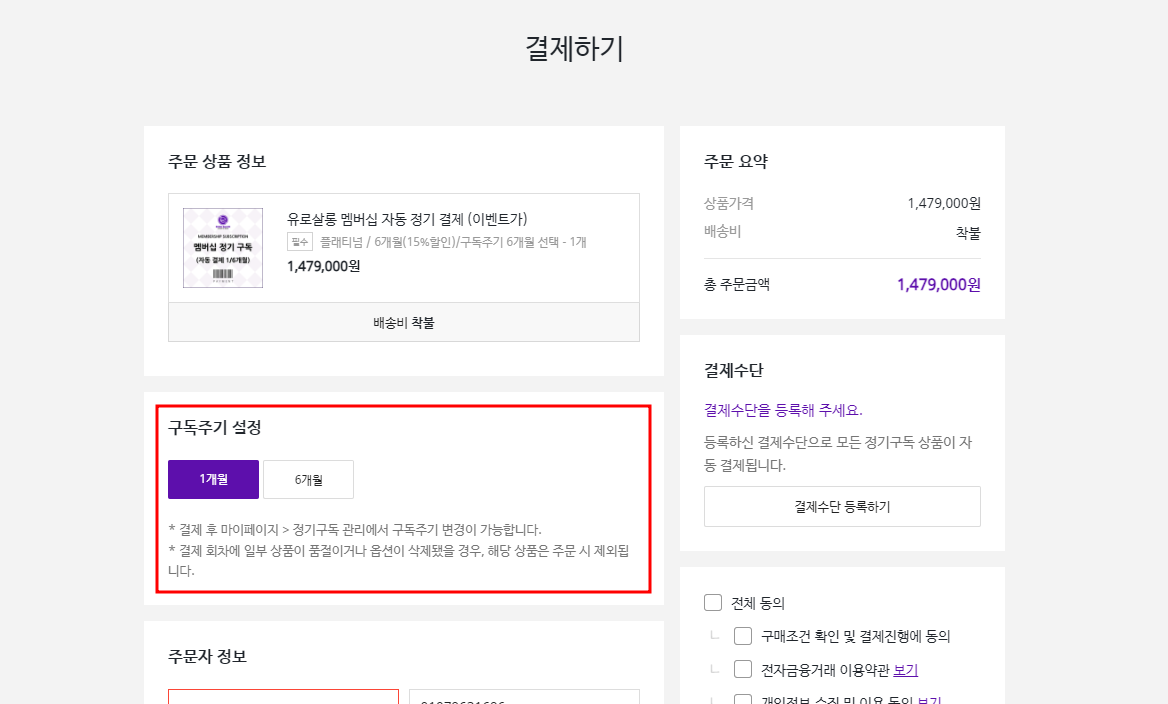
Task: Click the 주문 요약 section heading
Action: pos(736,162)
